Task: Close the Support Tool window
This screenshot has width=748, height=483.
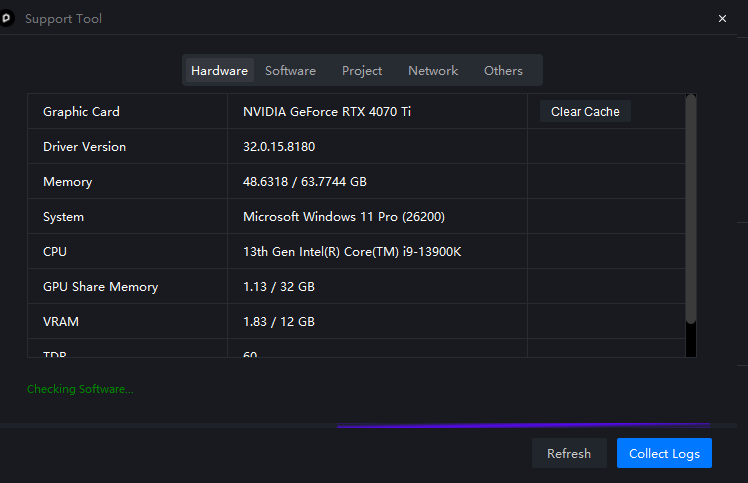Action: tap(722, 19)
